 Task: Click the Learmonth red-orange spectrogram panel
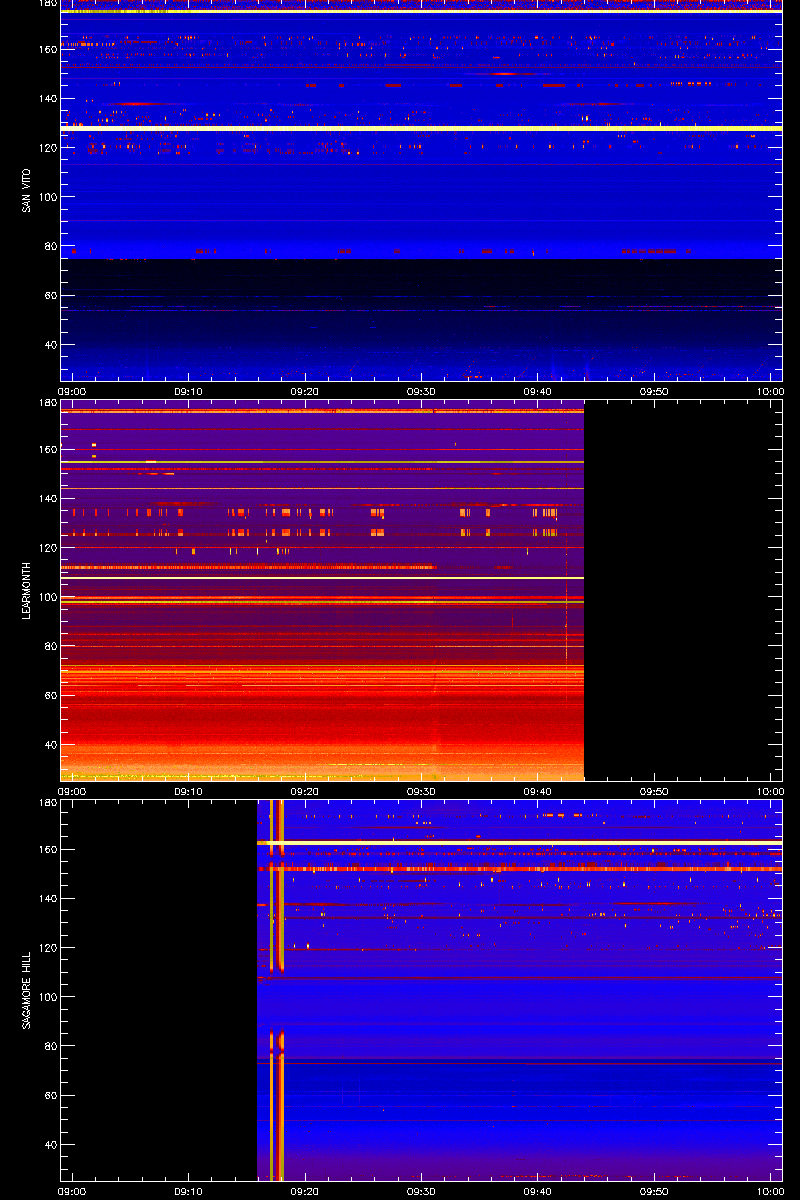coord(322,590)
